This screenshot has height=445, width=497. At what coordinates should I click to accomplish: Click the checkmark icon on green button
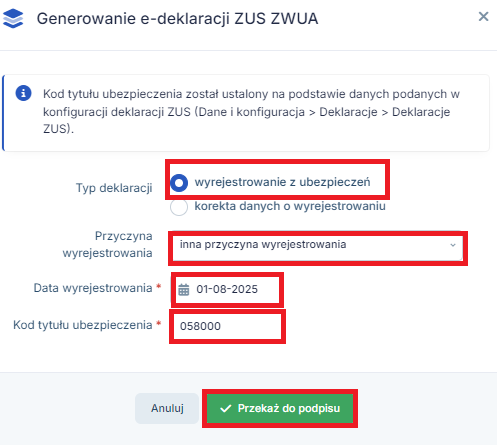click(226, 408)
